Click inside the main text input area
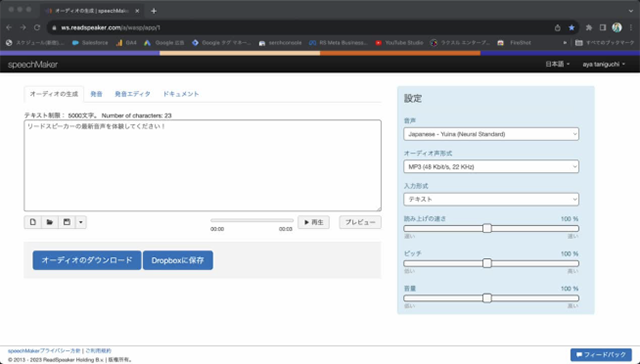 pos(203,165)
